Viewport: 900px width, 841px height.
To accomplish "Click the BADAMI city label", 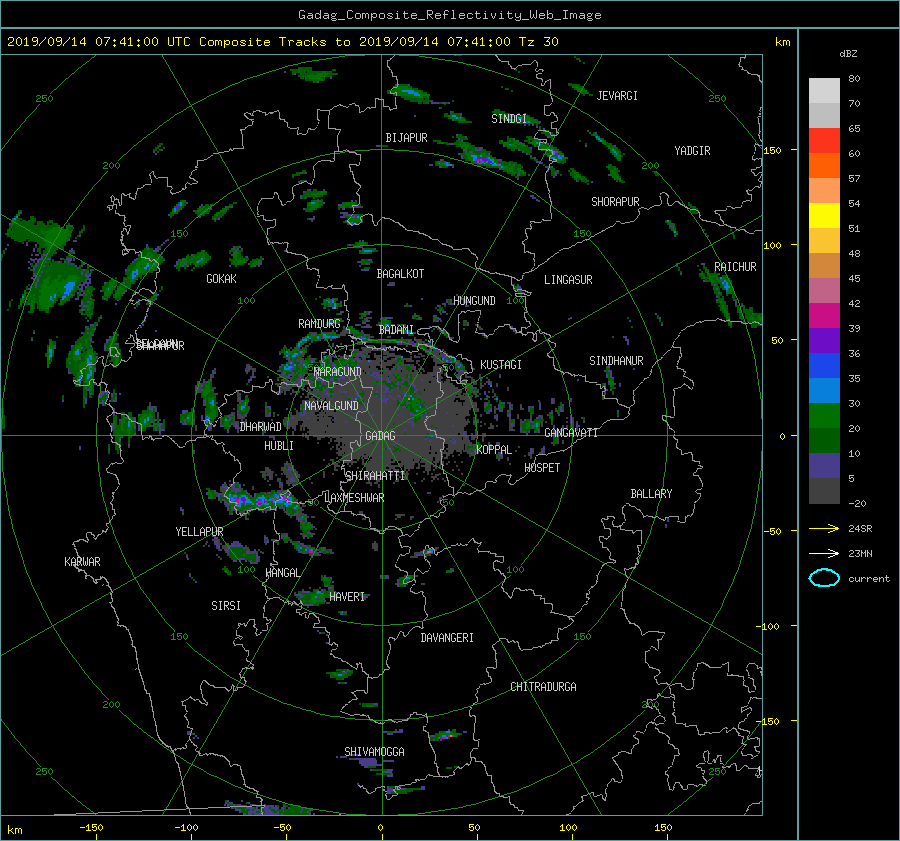I will (396, 330).
